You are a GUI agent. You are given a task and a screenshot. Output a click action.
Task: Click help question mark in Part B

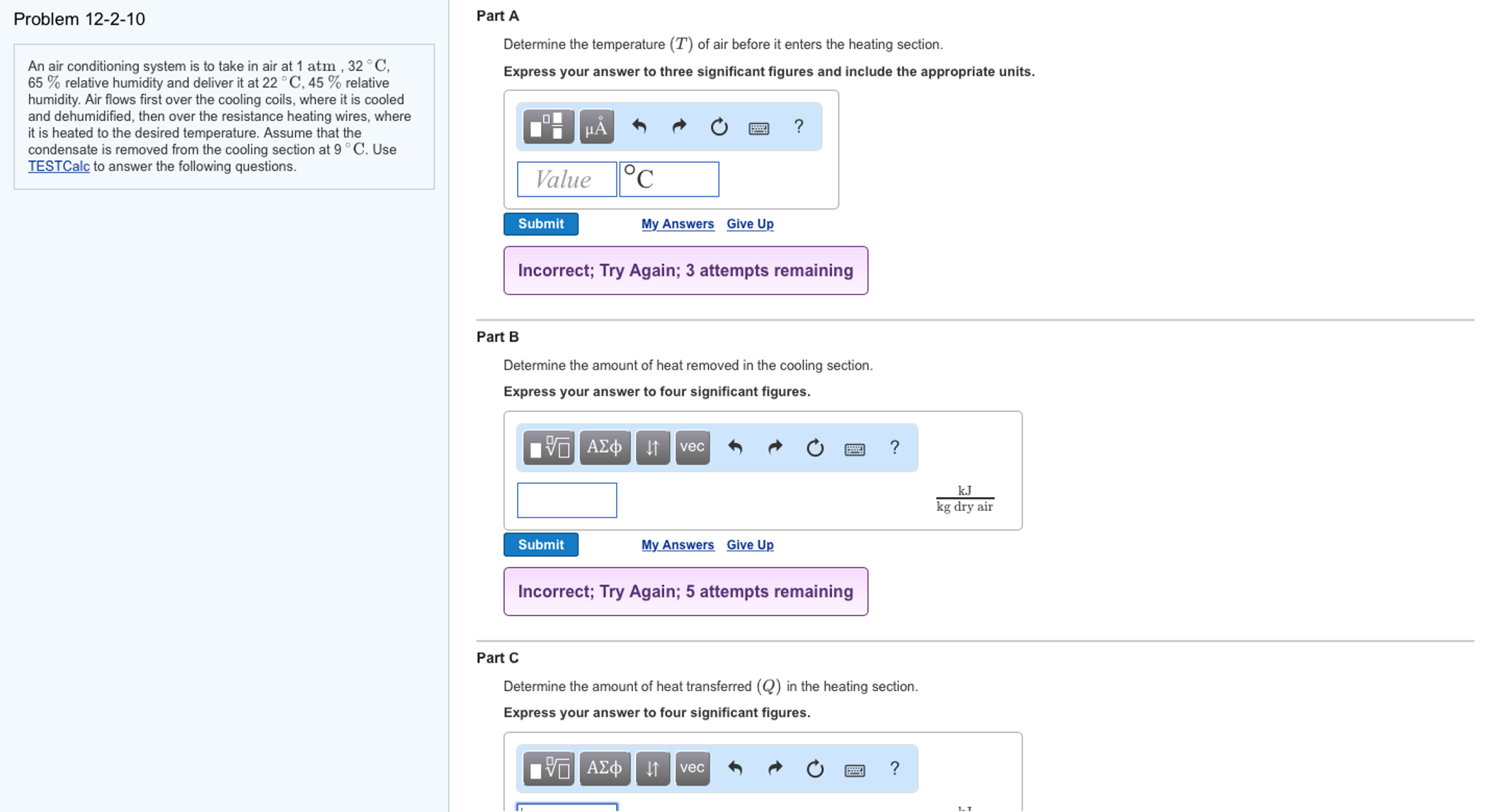coord(895,448)
